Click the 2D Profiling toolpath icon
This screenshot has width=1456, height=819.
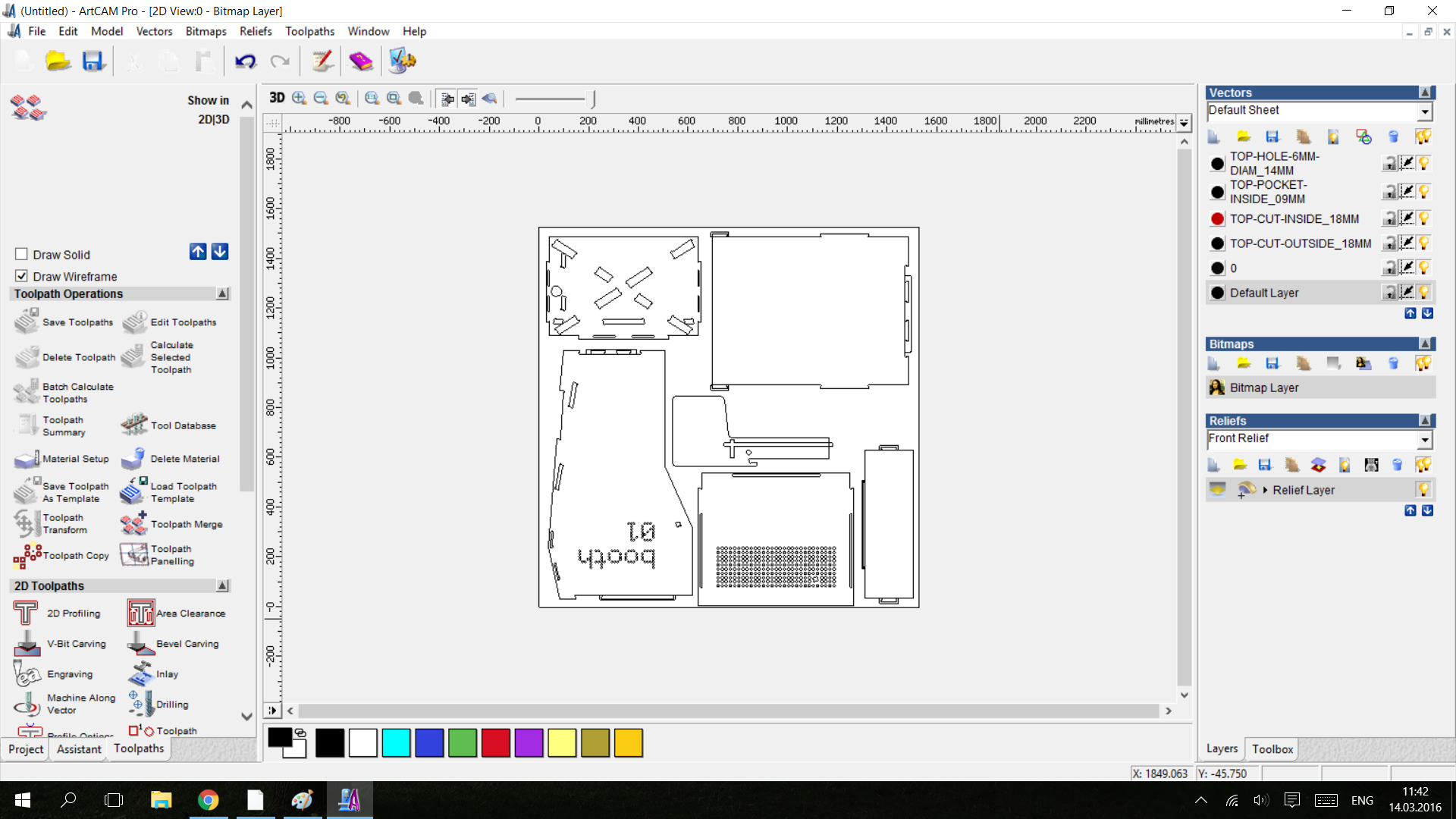click(x=26, y=613)
